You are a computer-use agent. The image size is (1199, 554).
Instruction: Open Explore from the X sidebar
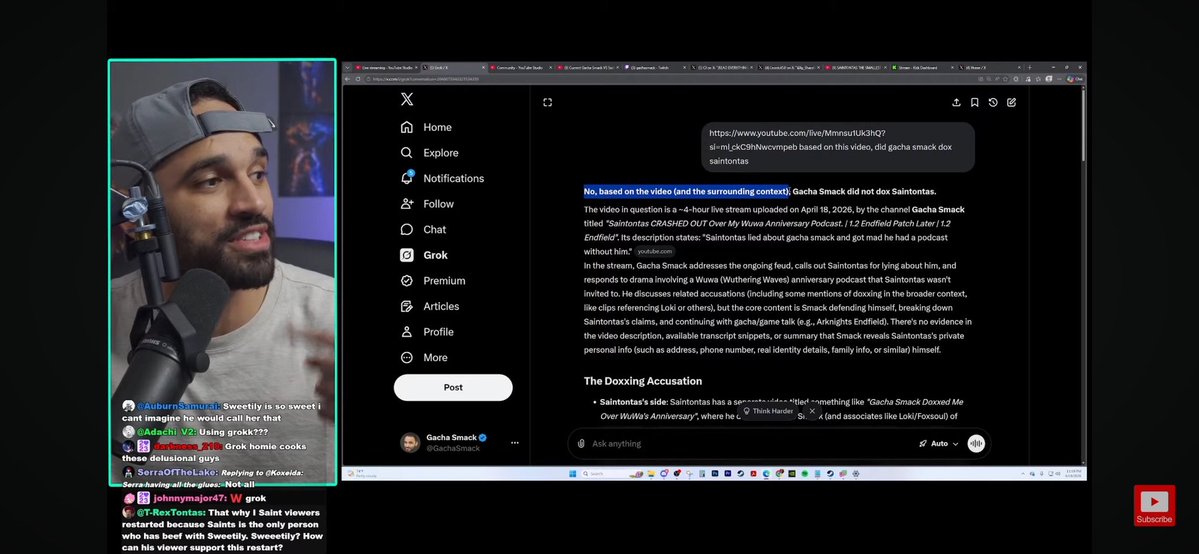point(430,152)
